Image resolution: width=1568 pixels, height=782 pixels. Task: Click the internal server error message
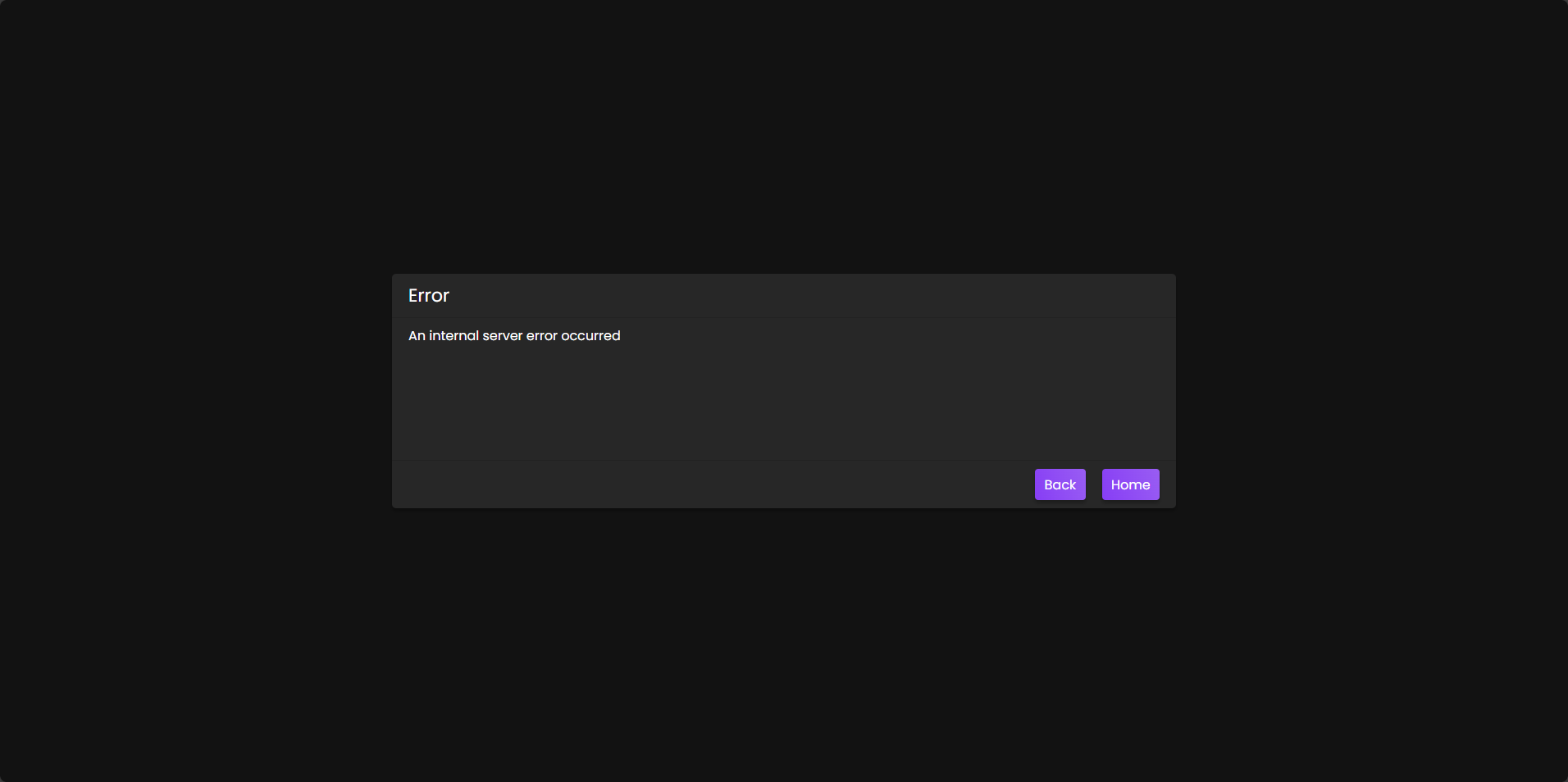(514, 336)
